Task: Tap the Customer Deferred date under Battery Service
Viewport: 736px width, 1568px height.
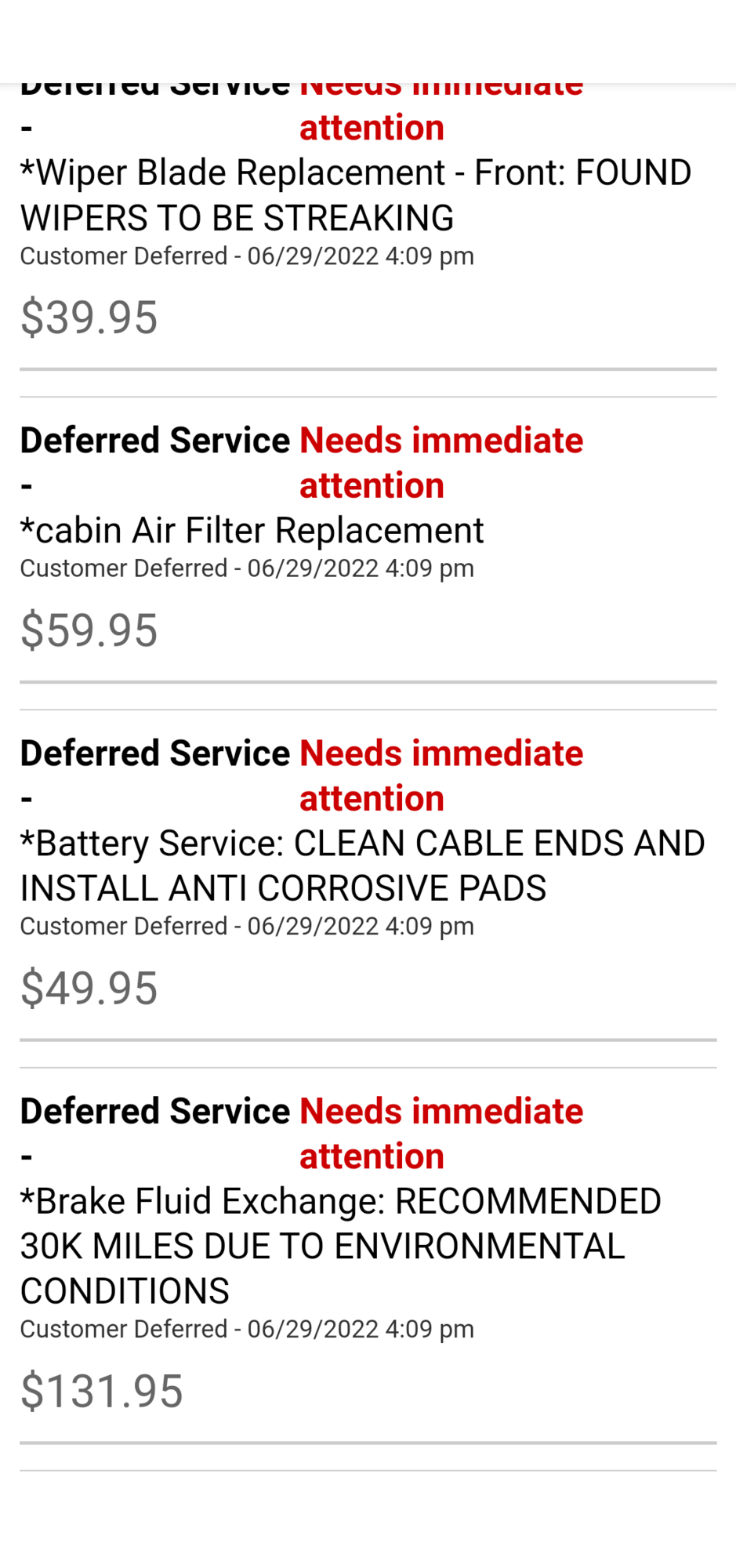Action: [x=247, y=926]
